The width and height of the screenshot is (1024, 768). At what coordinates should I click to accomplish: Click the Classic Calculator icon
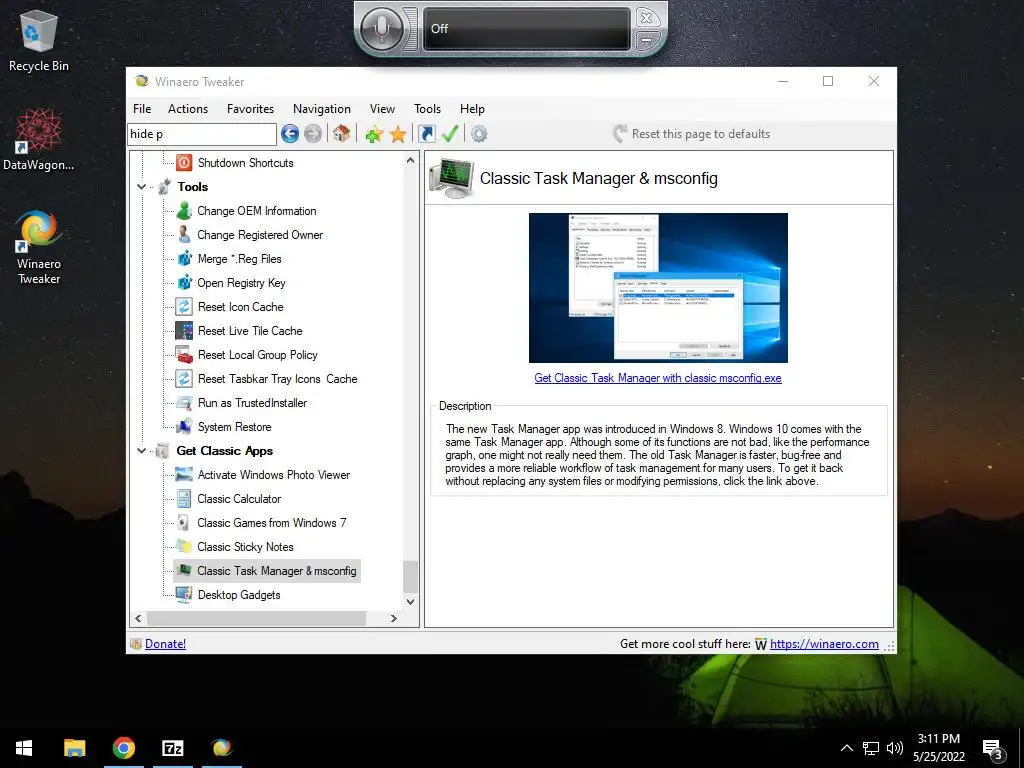pos(184,499)
